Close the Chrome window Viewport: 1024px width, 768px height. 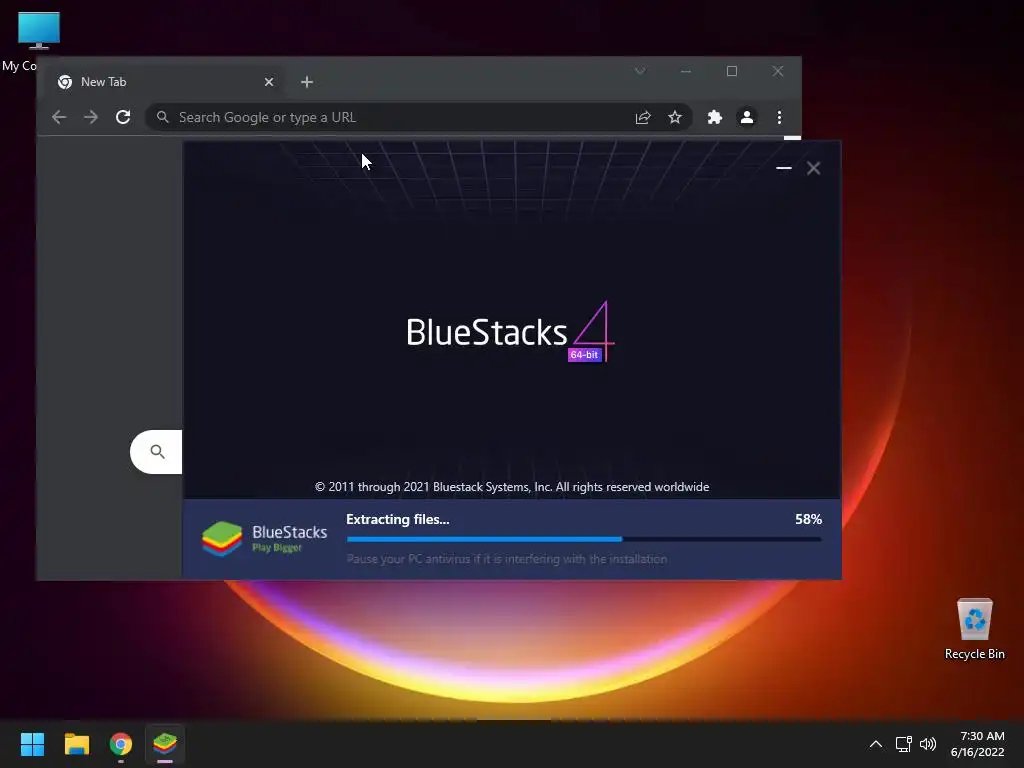point(777,71)
